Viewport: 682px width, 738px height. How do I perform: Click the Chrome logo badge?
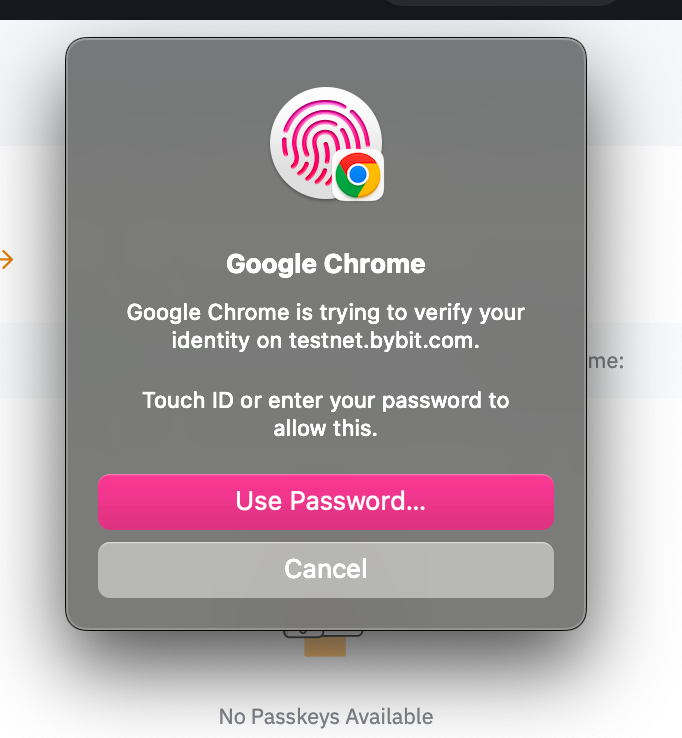point(357,177)
